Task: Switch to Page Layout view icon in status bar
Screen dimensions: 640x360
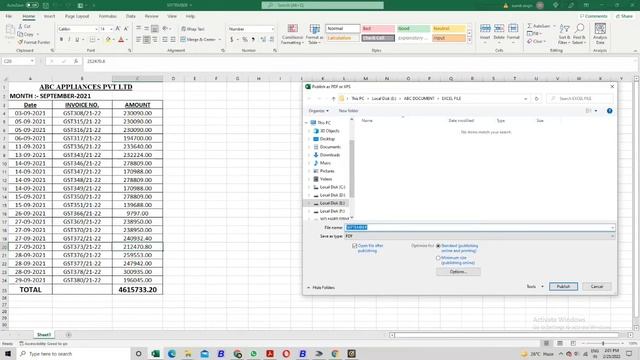Action: [x=560, y=343]
